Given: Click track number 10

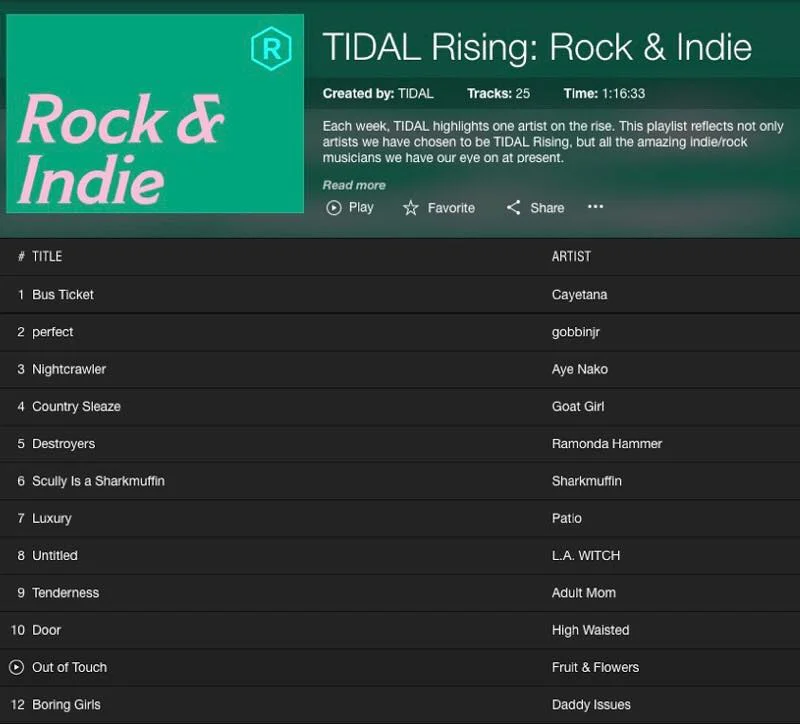Looking at the screenshot, I should 18,630.
